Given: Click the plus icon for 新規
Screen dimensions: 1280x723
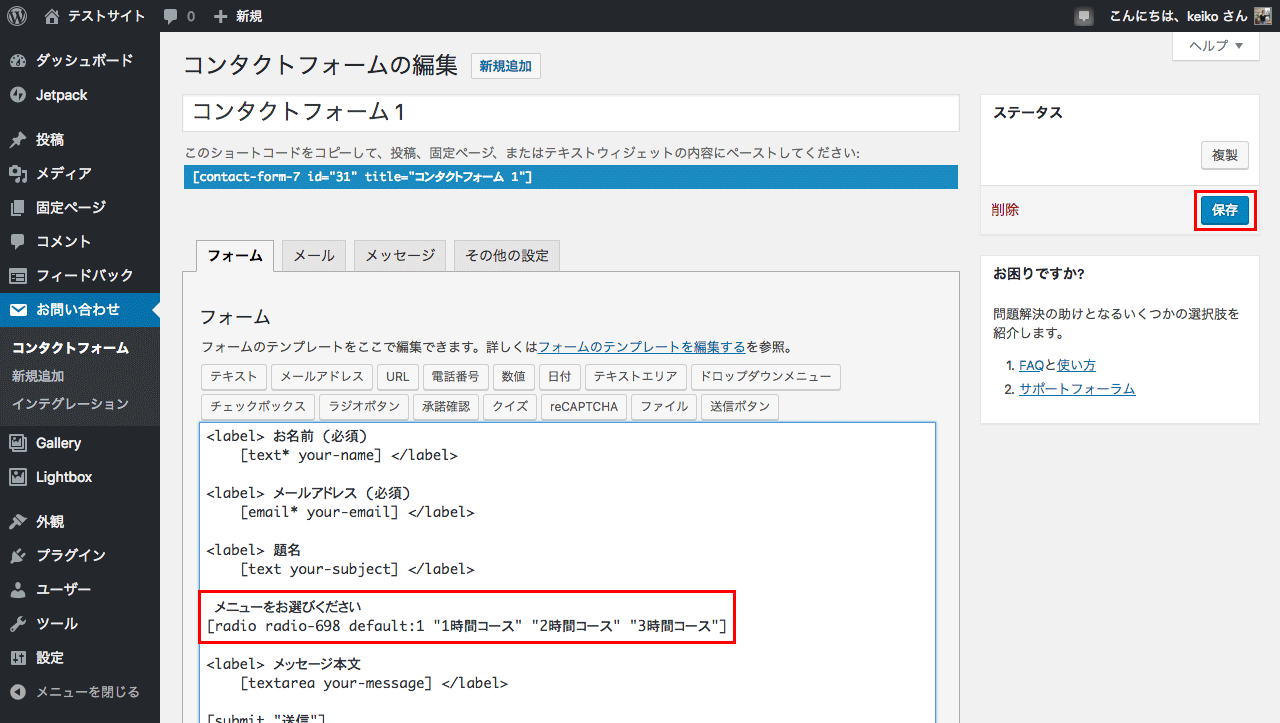Looking at the screenshot, I should click(x=221, y=16).
